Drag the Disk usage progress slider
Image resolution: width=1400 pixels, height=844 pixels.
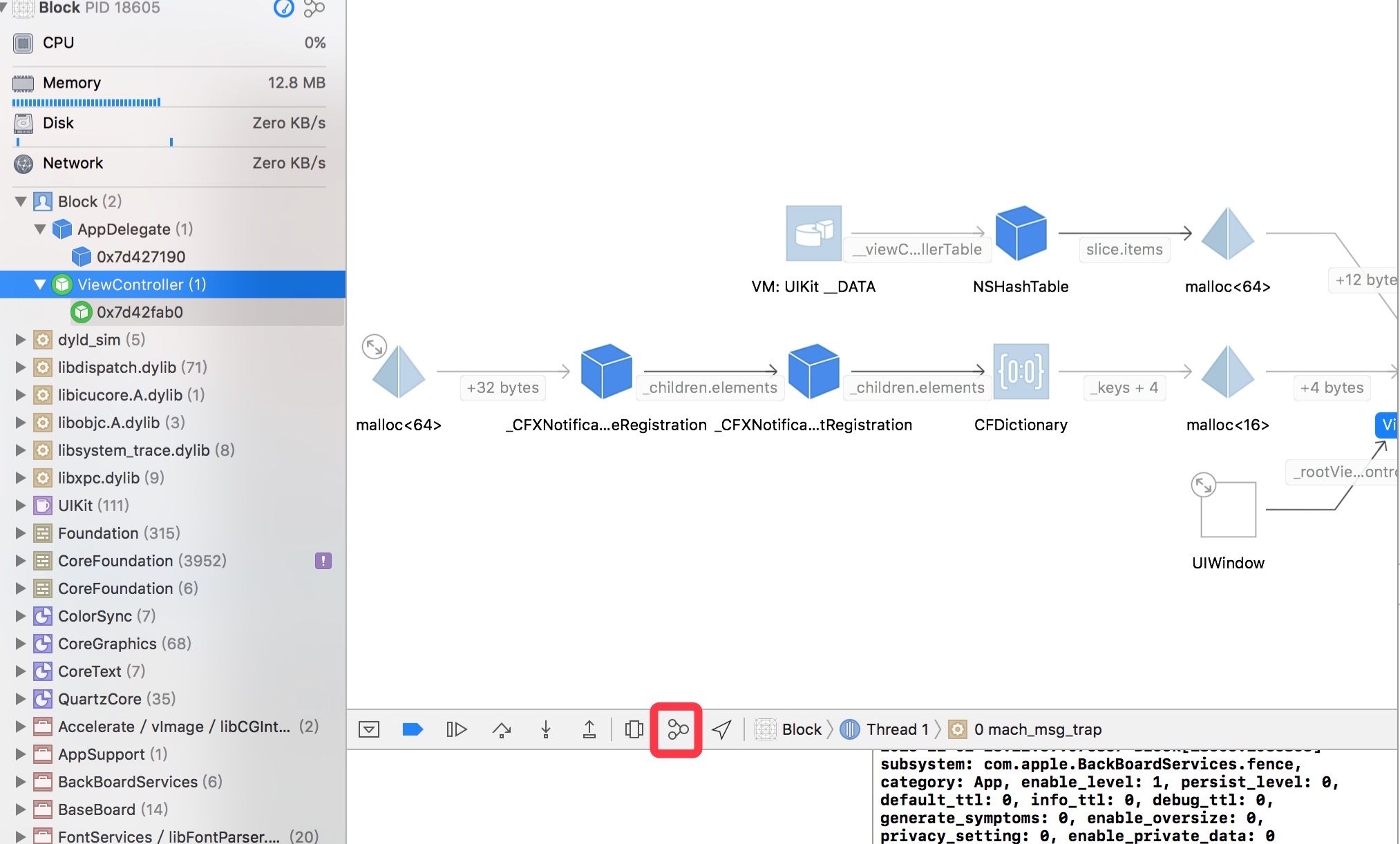pos(171,141)
